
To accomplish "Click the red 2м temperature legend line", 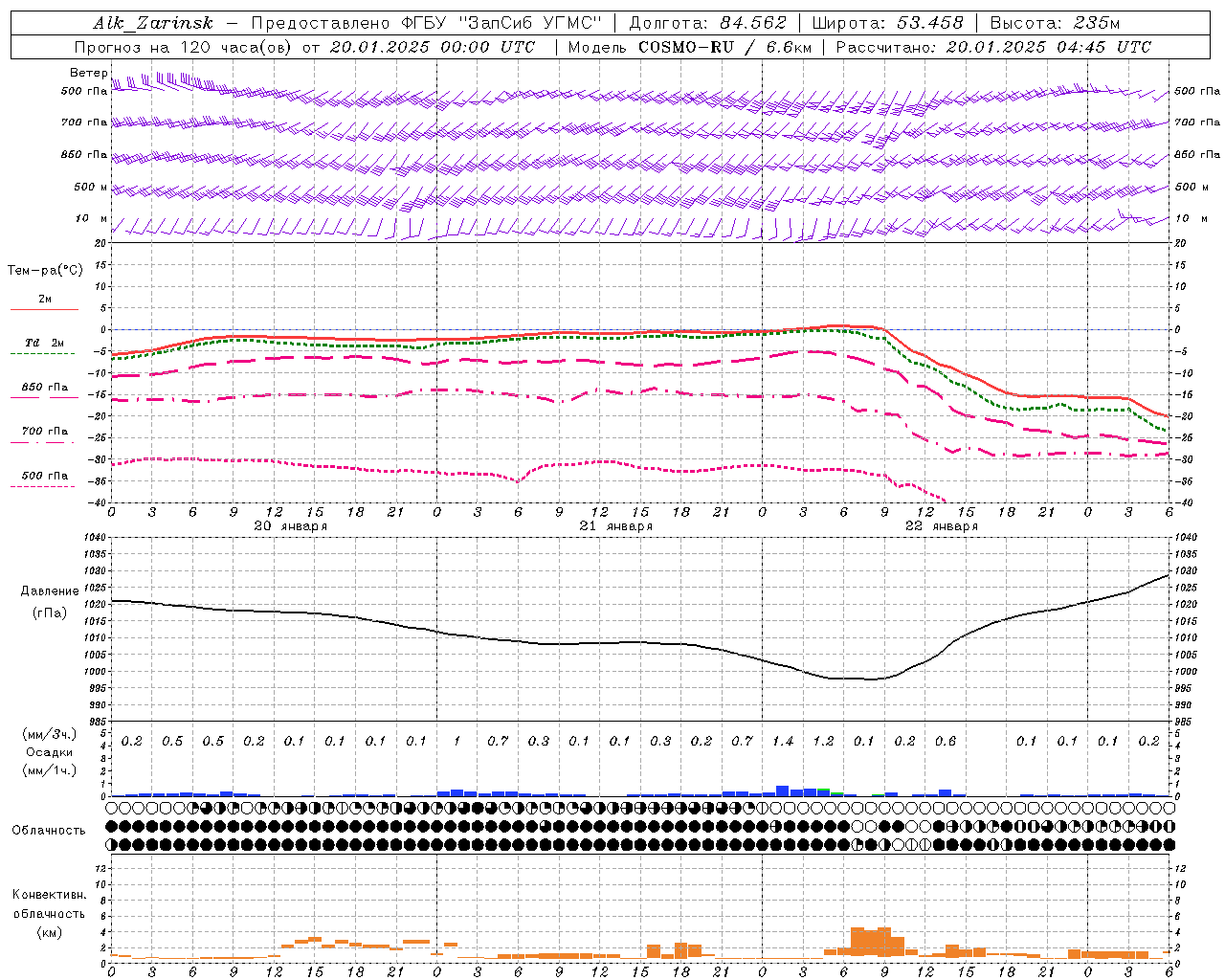I will click(44, 309).
